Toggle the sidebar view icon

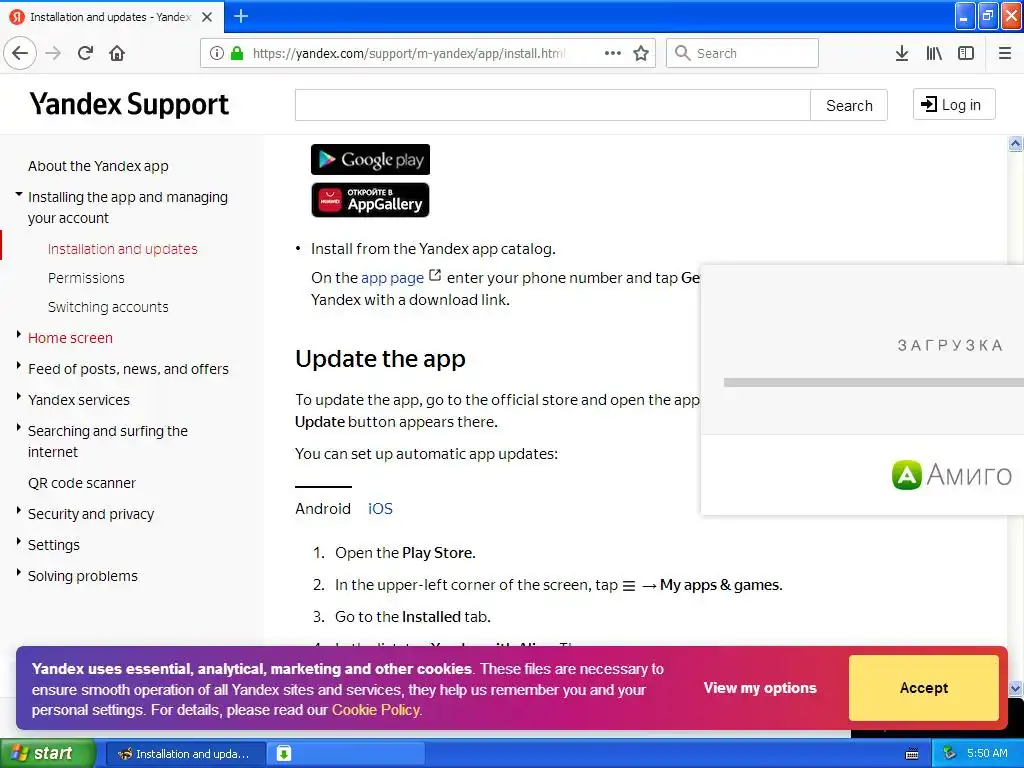[x=966, y=54]
